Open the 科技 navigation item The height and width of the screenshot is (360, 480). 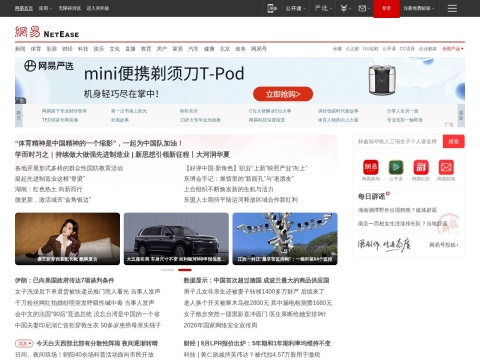(83, 49)
